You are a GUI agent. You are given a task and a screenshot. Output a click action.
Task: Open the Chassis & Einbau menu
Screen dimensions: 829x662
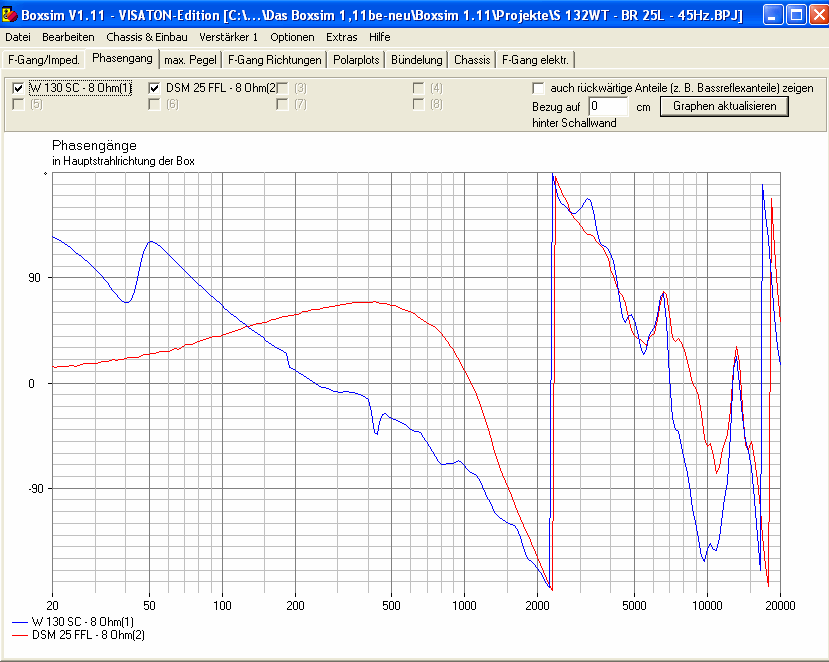click(x=146, y=37)
